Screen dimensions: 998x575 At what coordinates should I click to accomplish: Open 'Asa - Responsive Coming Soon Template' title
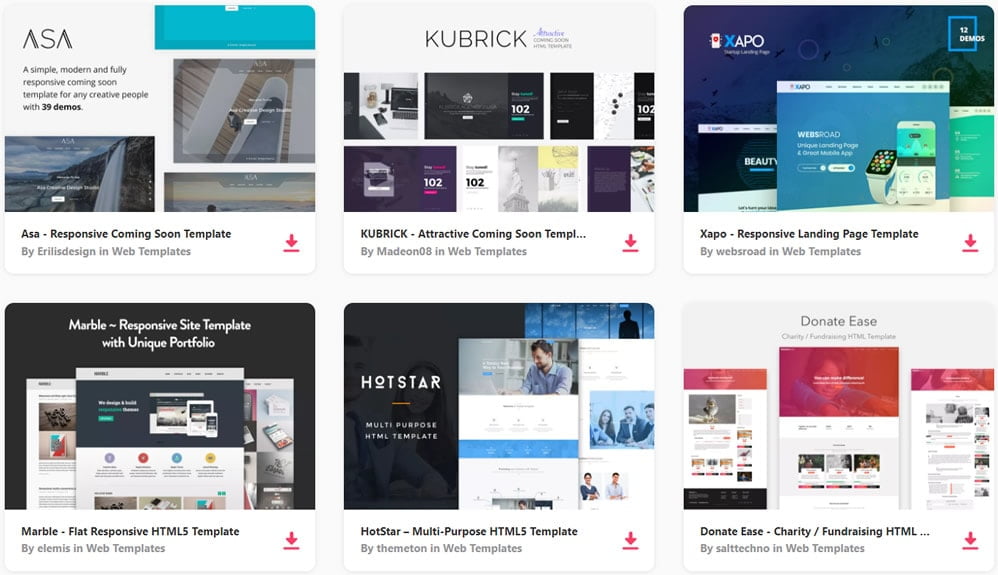point(126,234)
